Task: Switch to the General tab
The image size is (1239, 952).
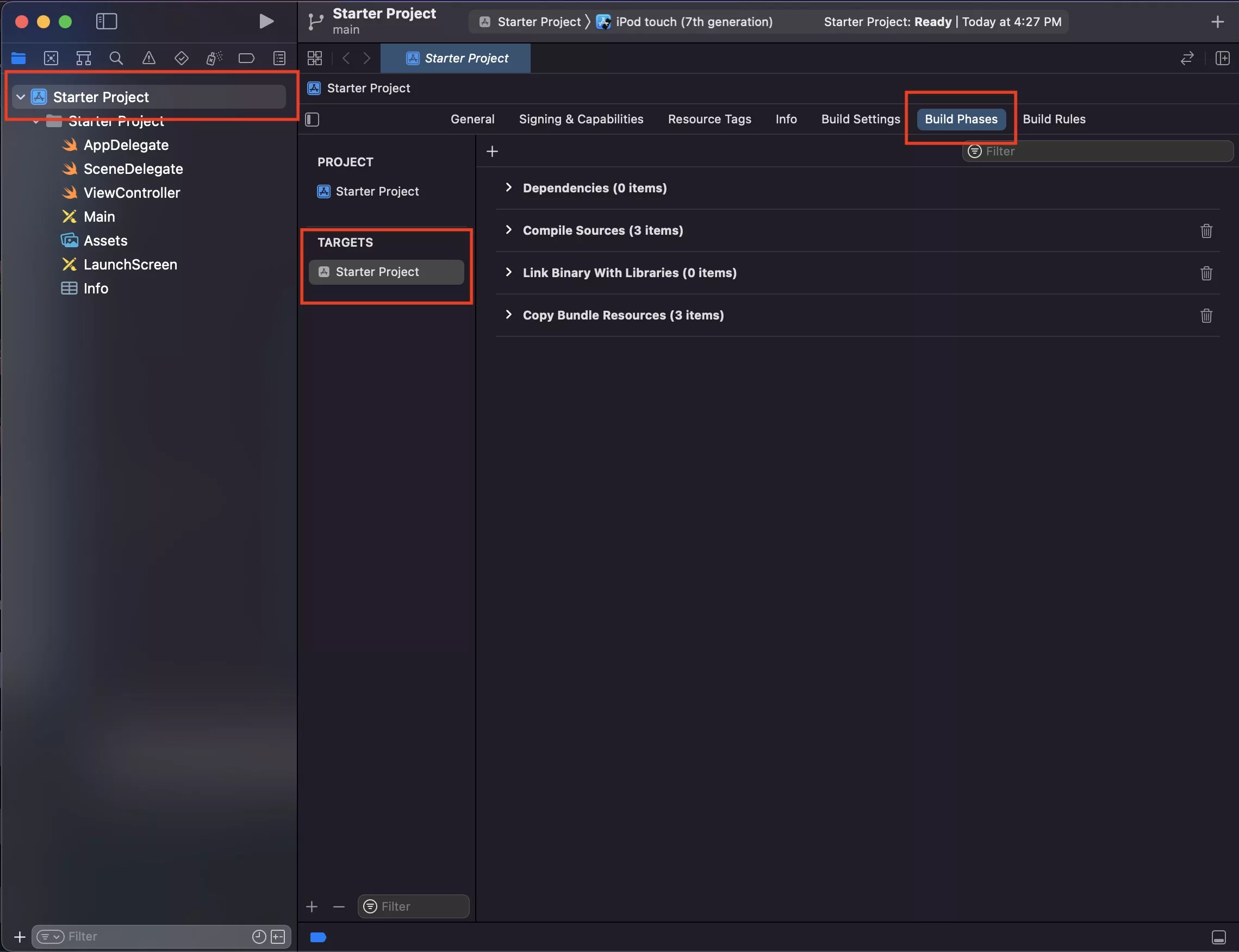Action: 472,119
